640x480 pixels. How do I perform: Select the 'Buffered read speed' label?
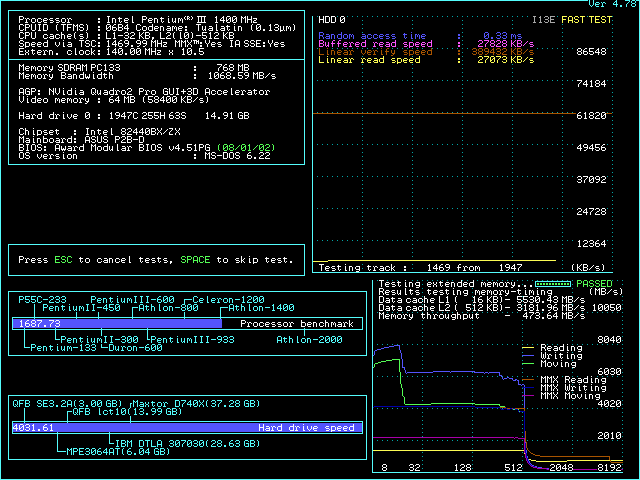(375, 44)
